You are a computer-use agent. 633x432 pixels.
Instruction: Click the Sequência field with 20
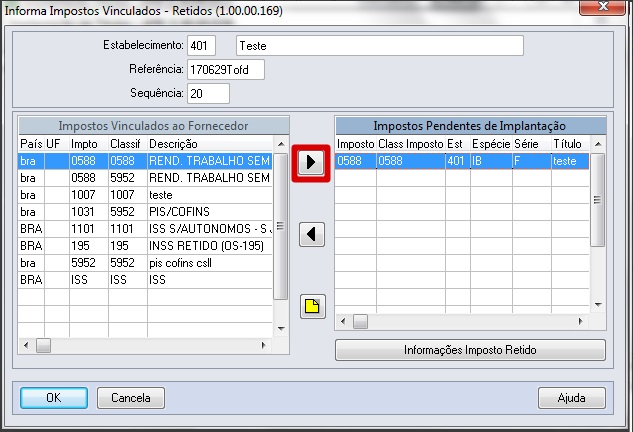tap(208, 93)
